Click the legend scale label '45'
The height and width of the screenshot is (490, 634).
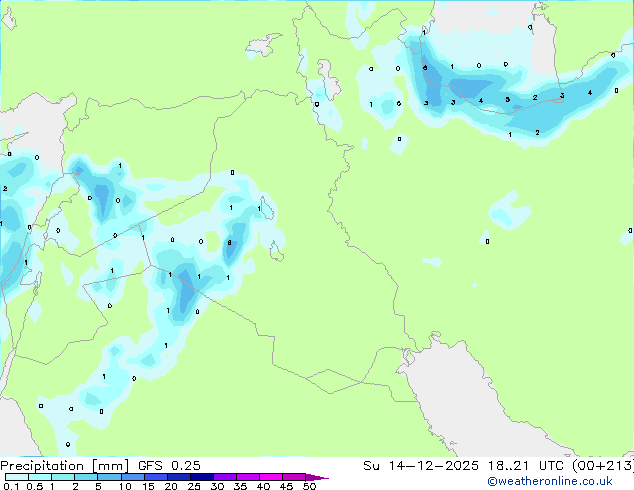pyautogui.click(x=286, y=486)
